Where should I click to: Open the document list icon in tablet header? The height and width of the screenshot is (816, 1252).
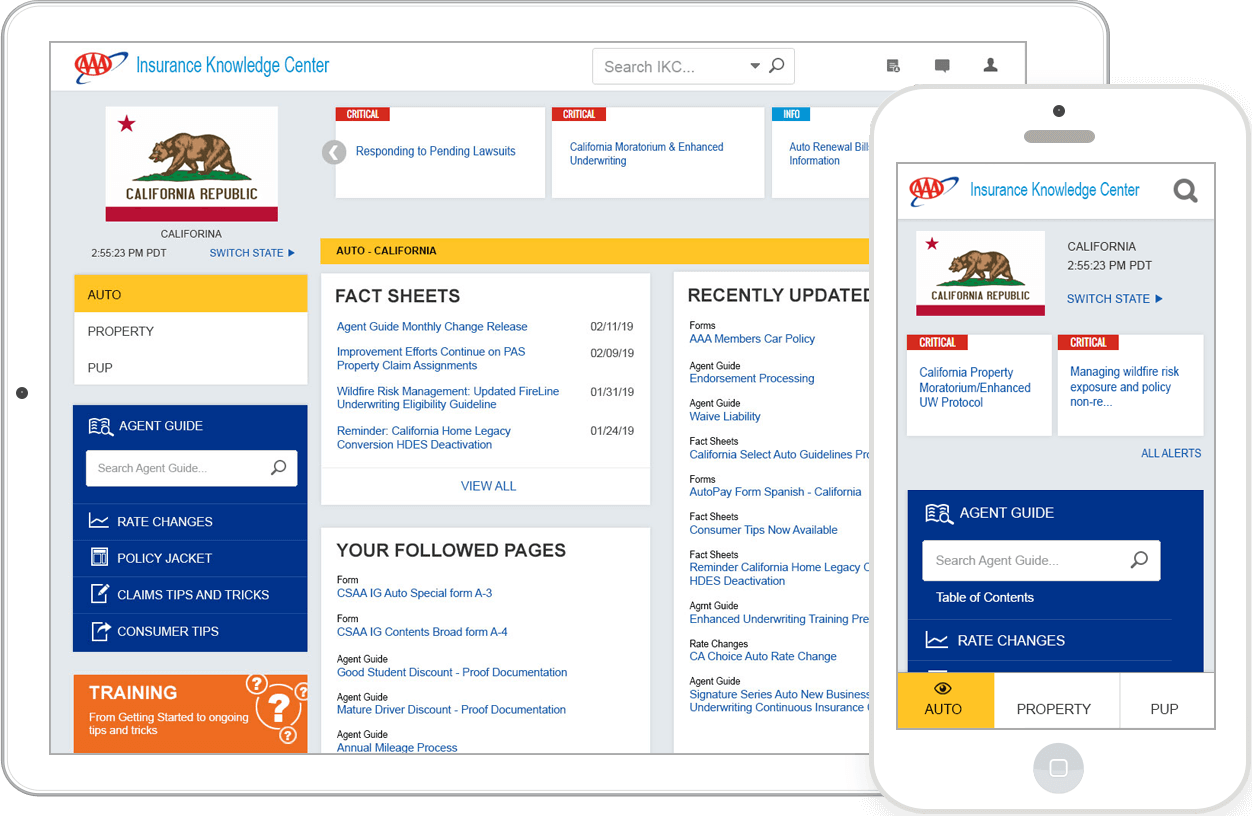893,66
